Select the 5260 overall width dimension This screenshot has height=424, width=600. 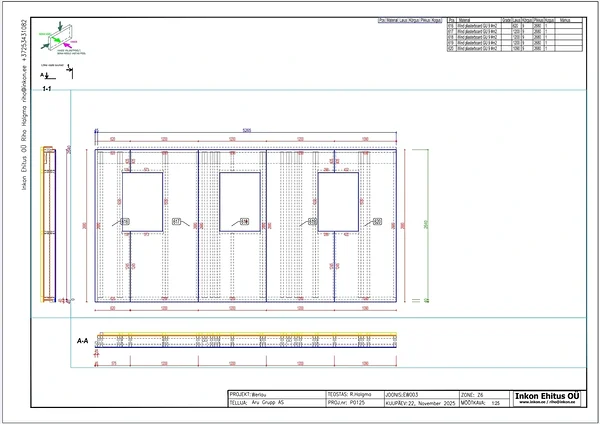[247, 131]
